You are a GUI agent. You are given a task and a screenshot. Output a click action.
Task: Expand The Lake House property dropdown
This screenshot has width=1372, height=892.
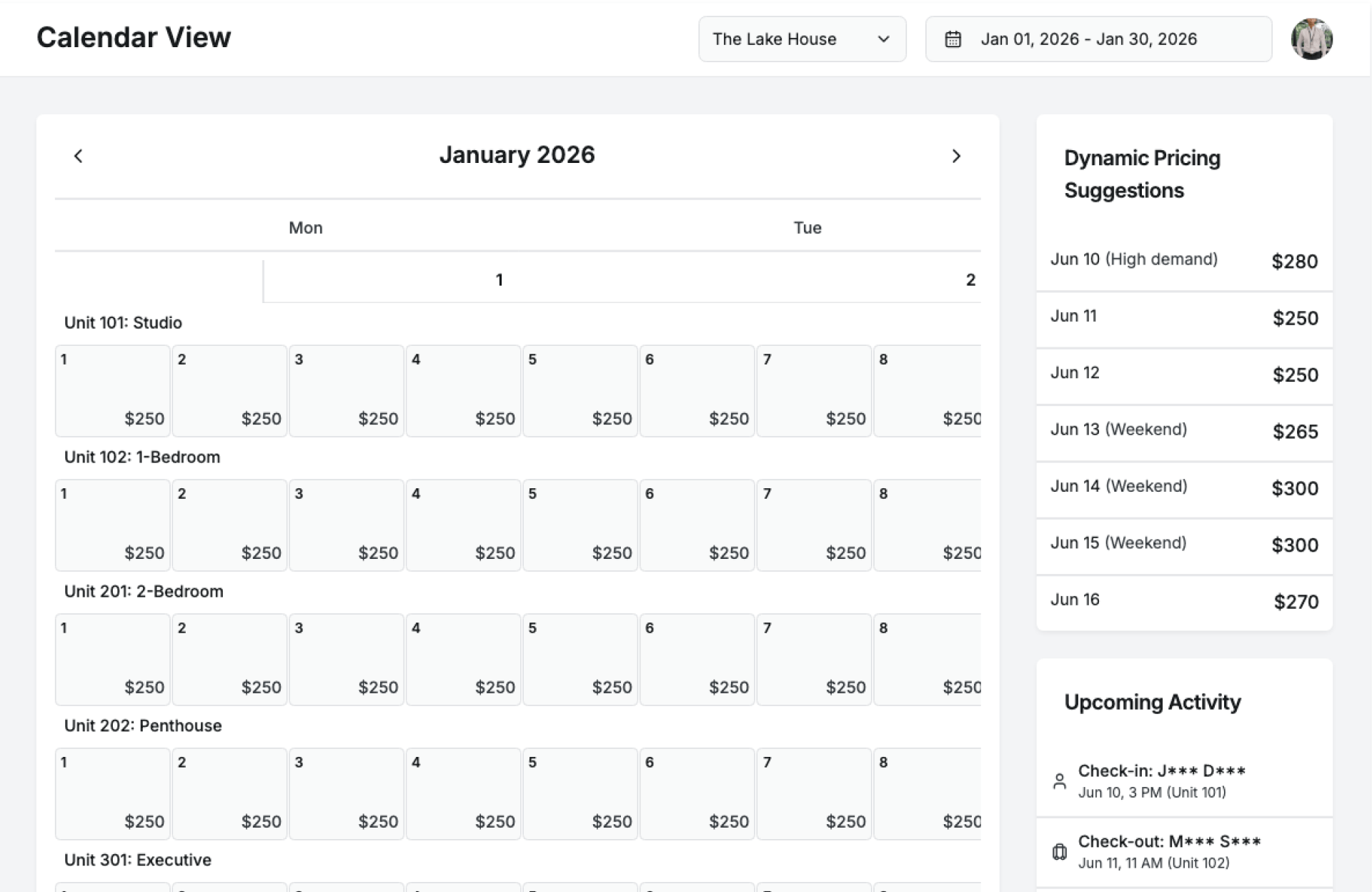tap(801, 39)
